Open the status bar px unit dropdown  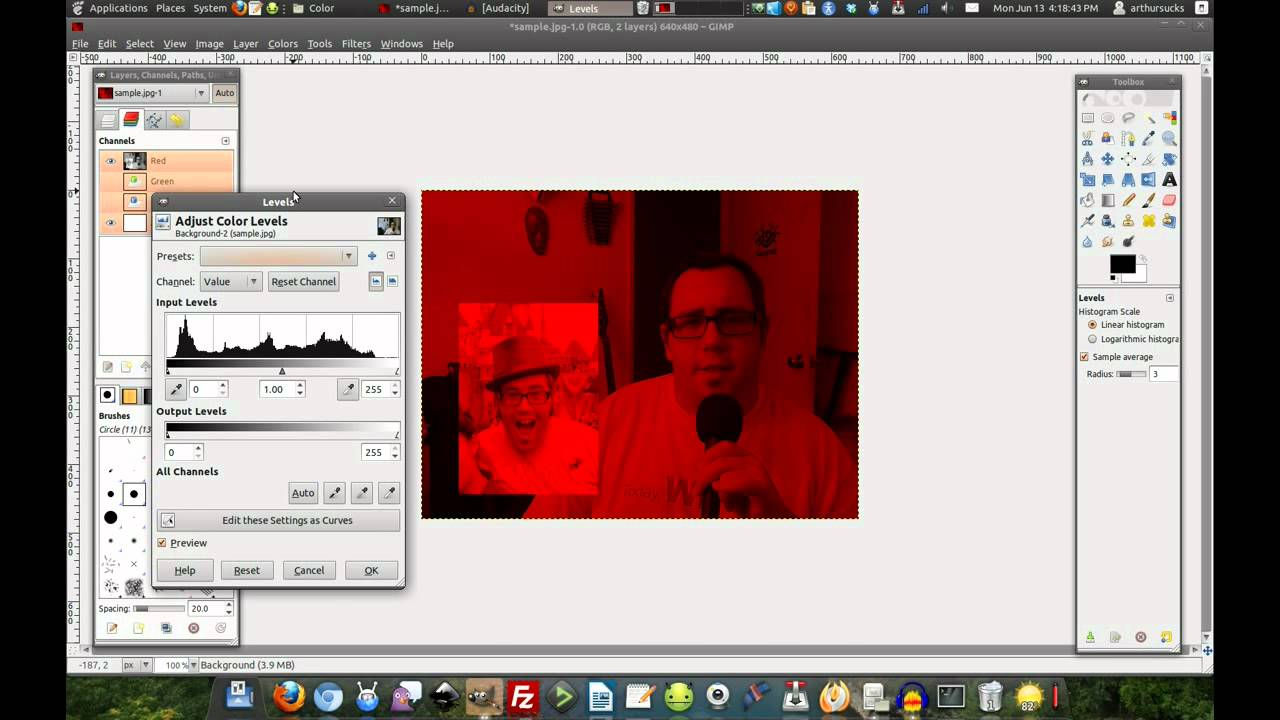point(137,665)
